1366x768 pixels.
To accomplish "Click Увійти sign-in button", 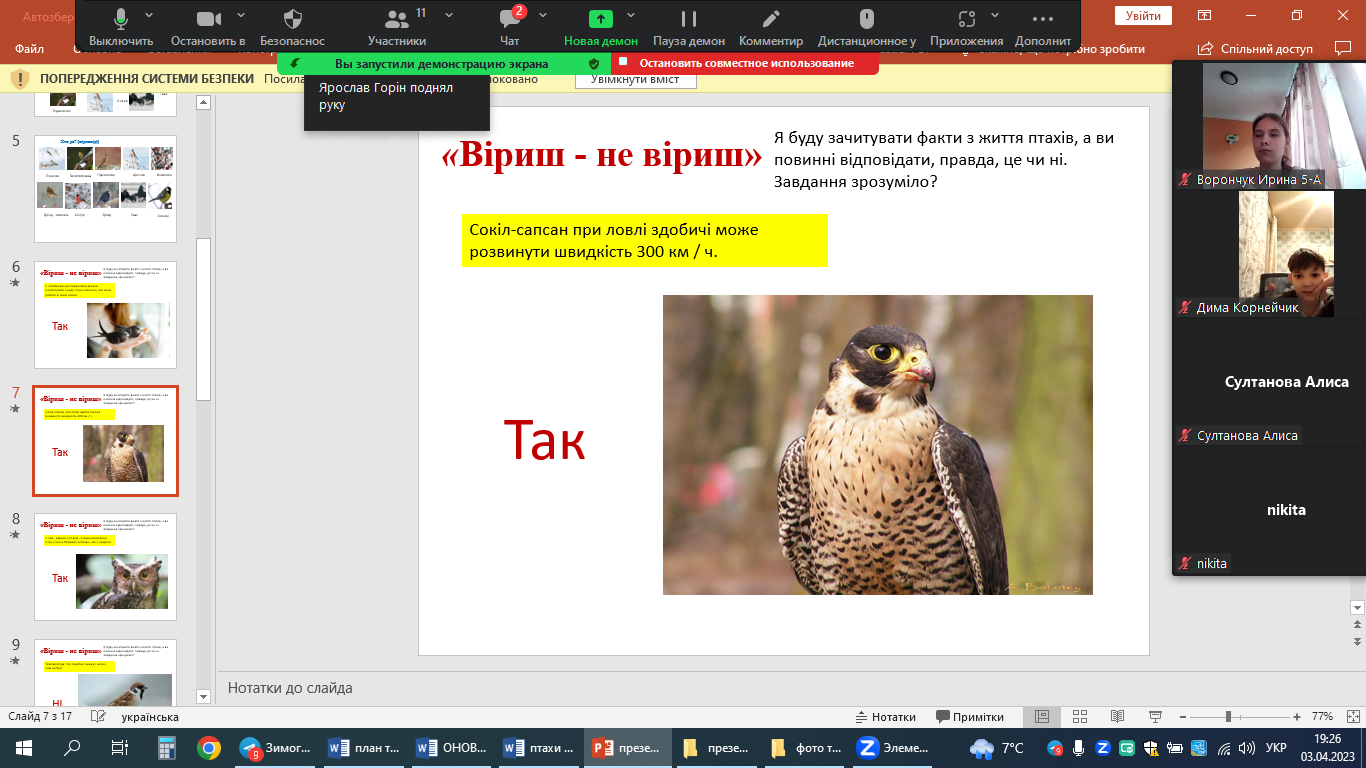I will [1143, 16].
